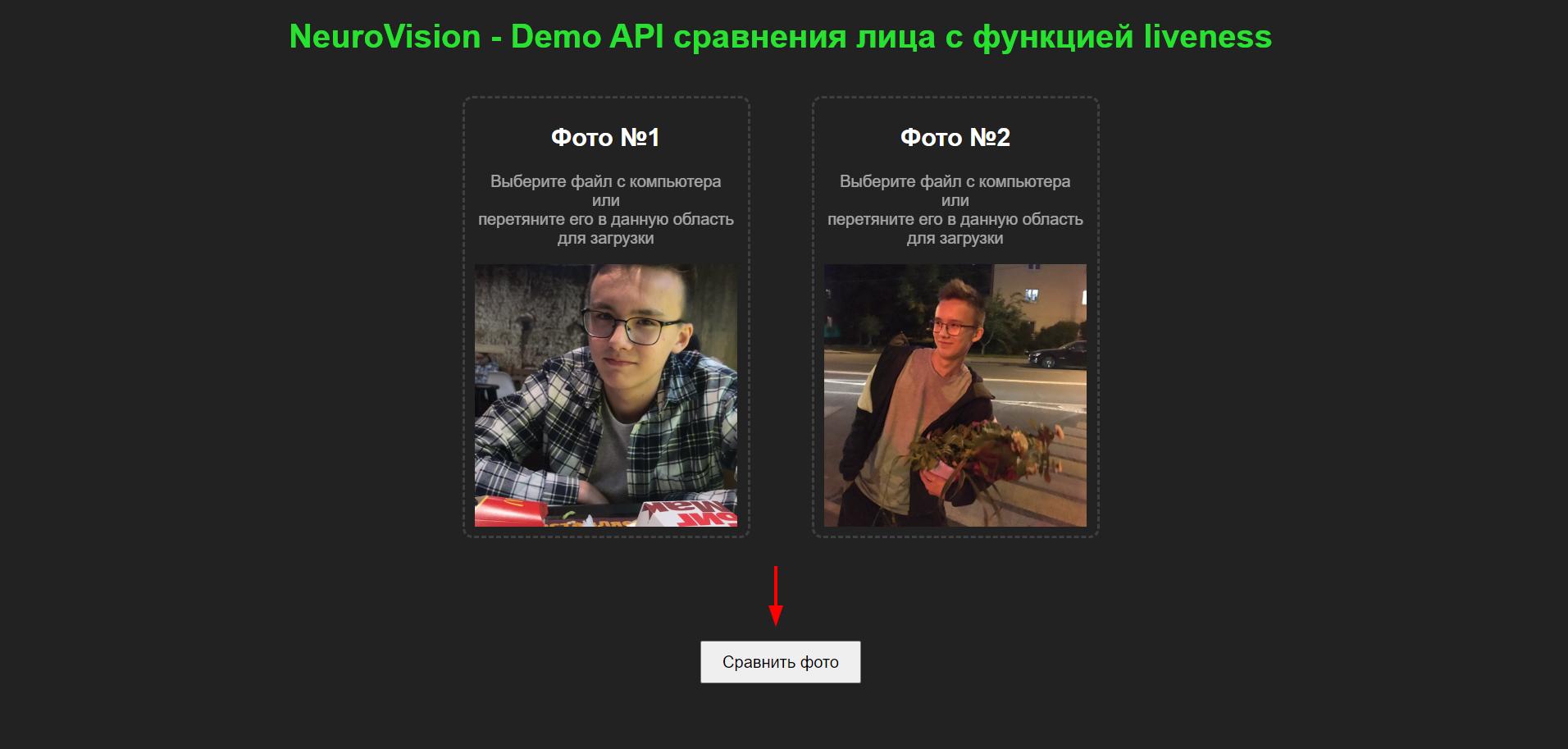Screen dimensions: 1568x749
Task: Click the word "Demo" in the page title
Action: [556, 37]
